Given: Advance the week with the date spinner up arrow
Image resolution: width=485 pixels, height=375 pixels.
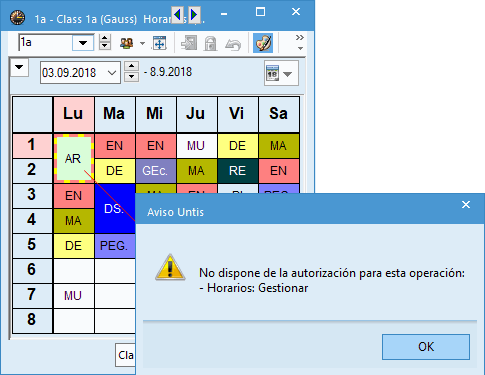Looking at the screenshot, I should click(x=132, y=66).
